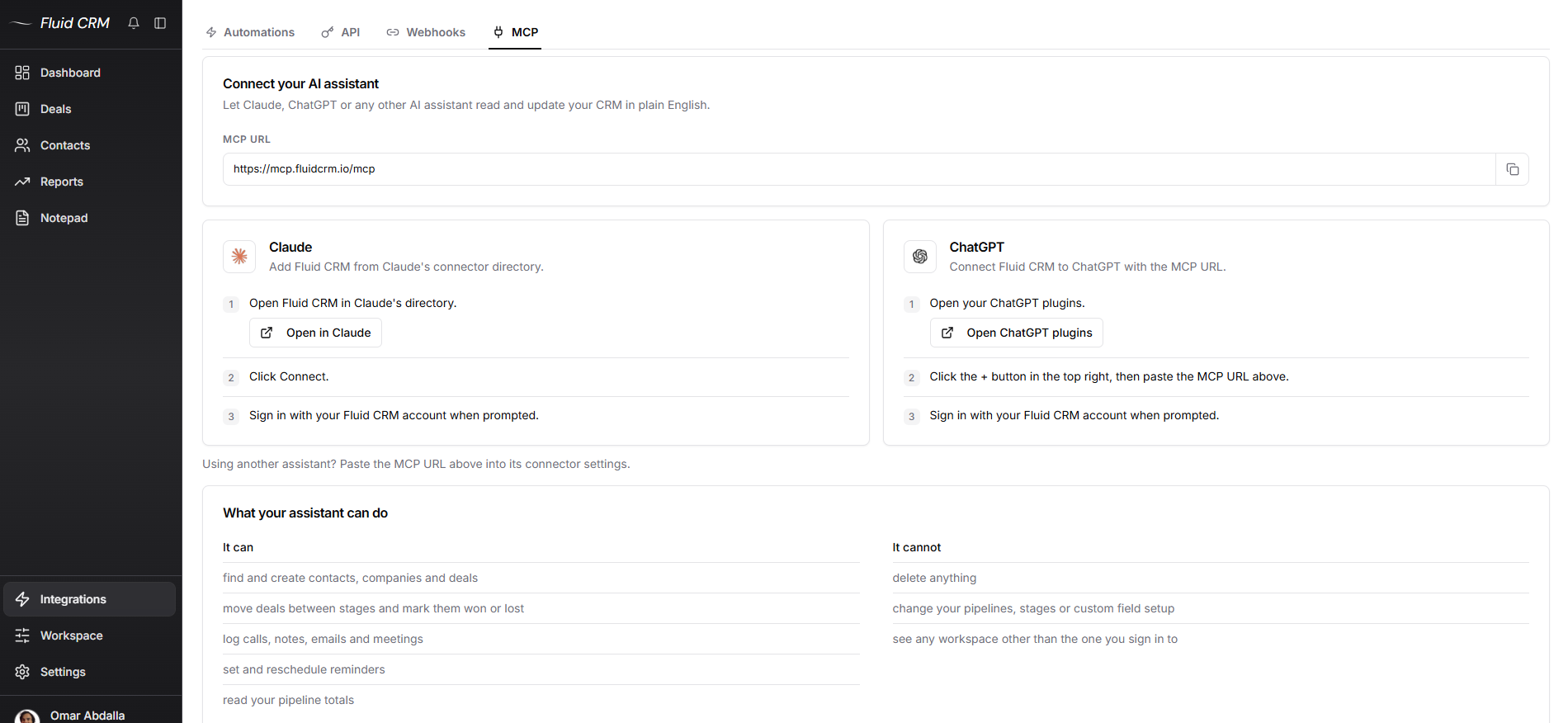Click the Integrations lightning icon
The image size is (1568, 723).
[x=22, y=599]
